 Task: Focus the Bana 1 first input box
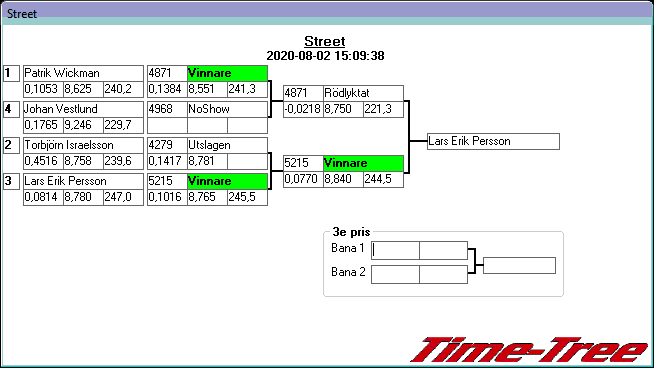[x=395, y=250]
